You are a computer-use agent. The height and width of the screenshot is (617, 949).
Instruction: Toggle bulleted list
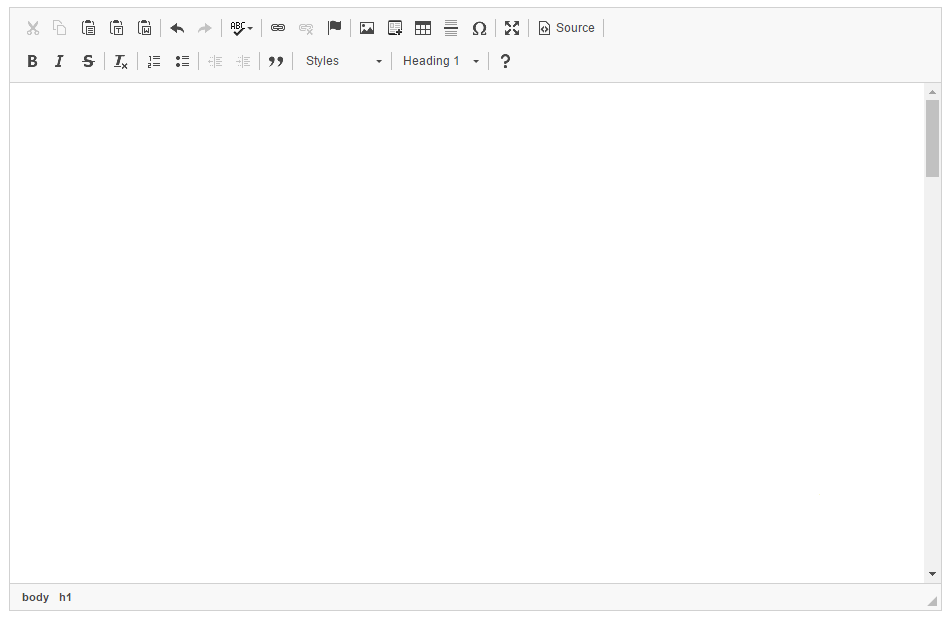pyautogui.click(x=182, y=61)
